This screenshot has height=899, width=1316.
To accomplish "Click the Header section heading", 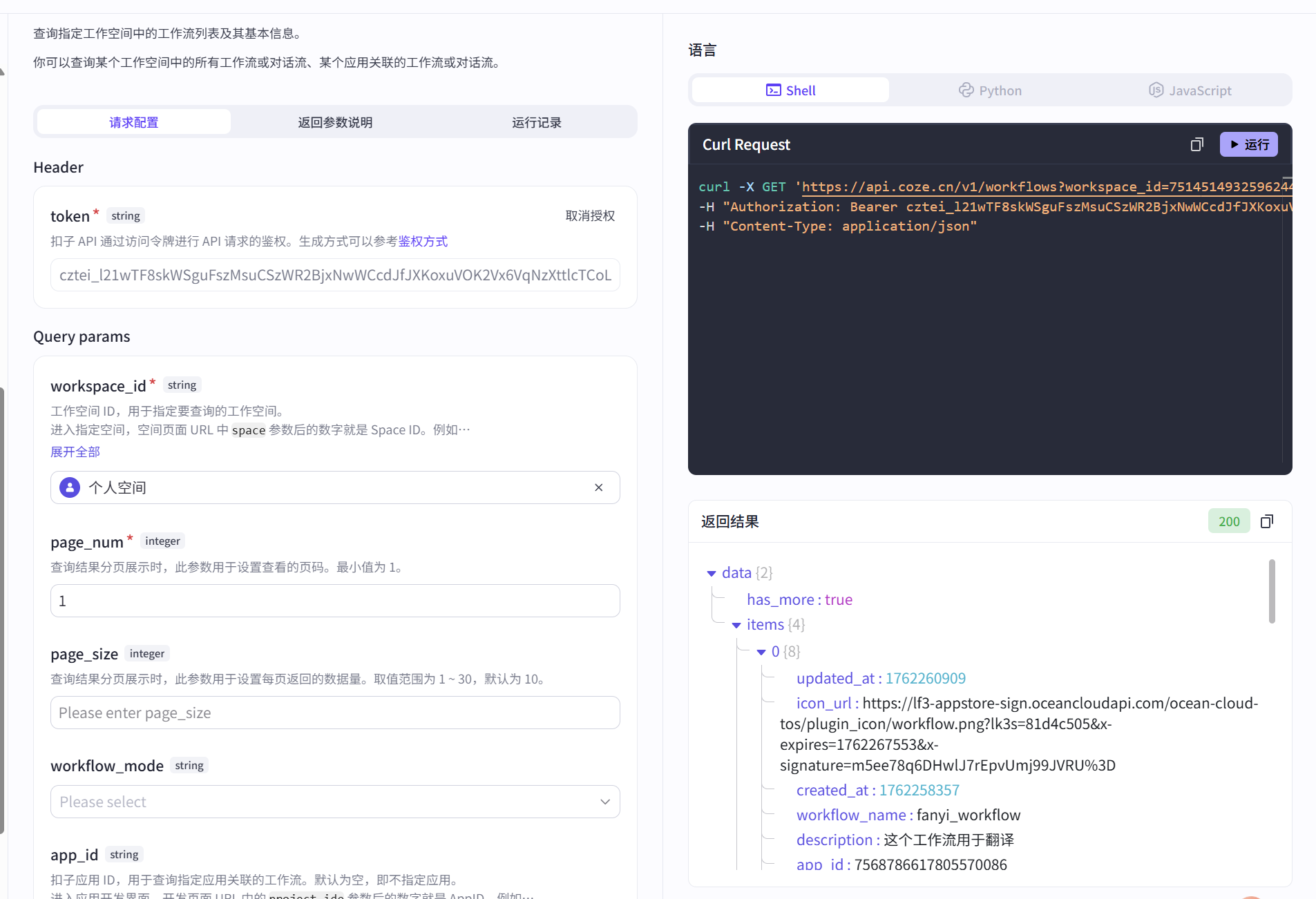I will point(58,167).
